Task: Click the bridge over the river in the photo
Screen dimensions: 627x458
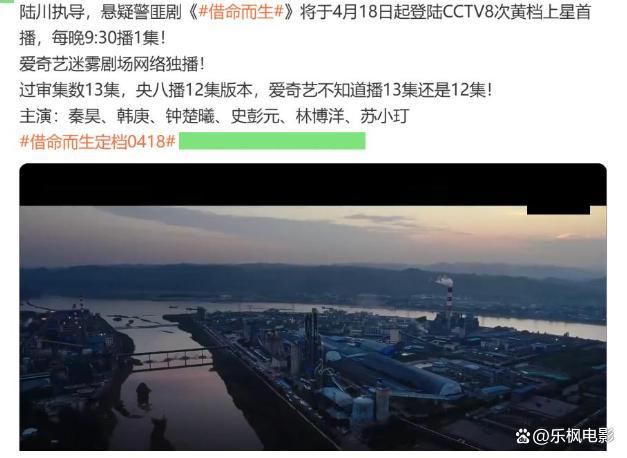Action: [x=171, y=359]
